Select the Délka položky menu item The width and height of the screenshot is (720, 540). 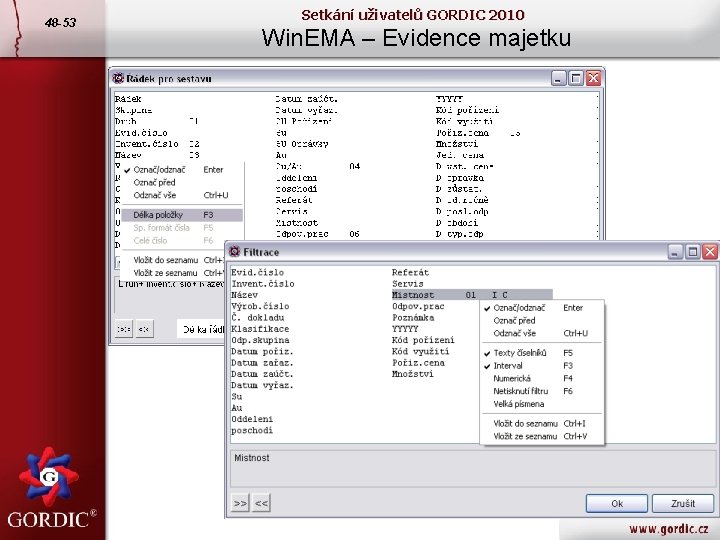pyautogui.click(x=182, y=215)
